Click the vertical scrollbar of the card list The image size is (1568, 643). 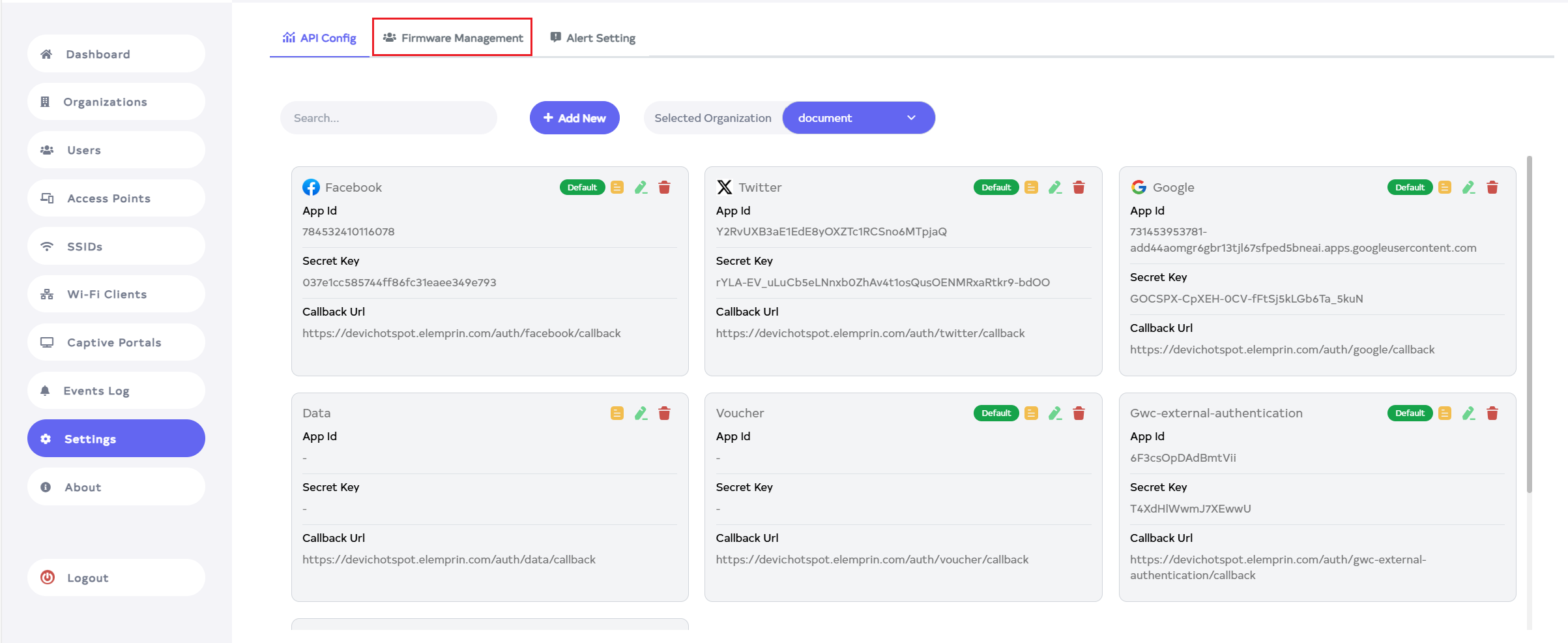(1529, 326)
